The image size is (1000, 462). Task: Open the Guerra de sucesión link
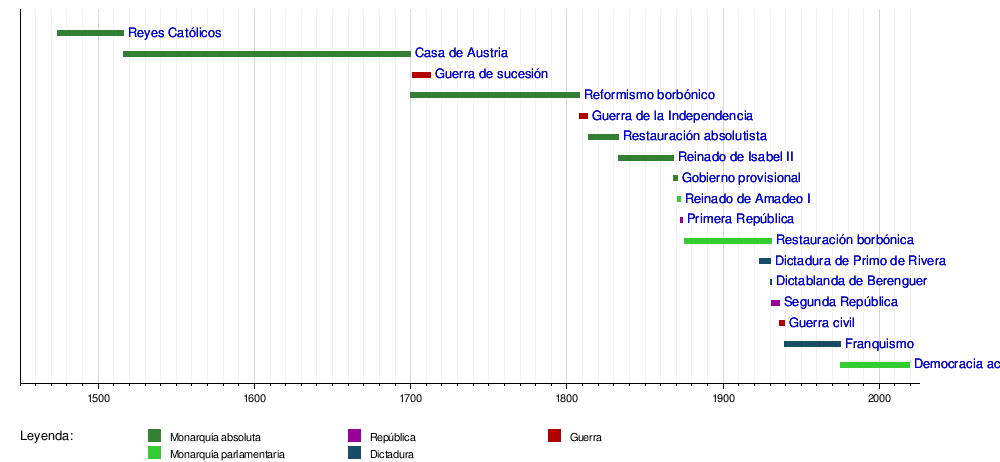491,74
